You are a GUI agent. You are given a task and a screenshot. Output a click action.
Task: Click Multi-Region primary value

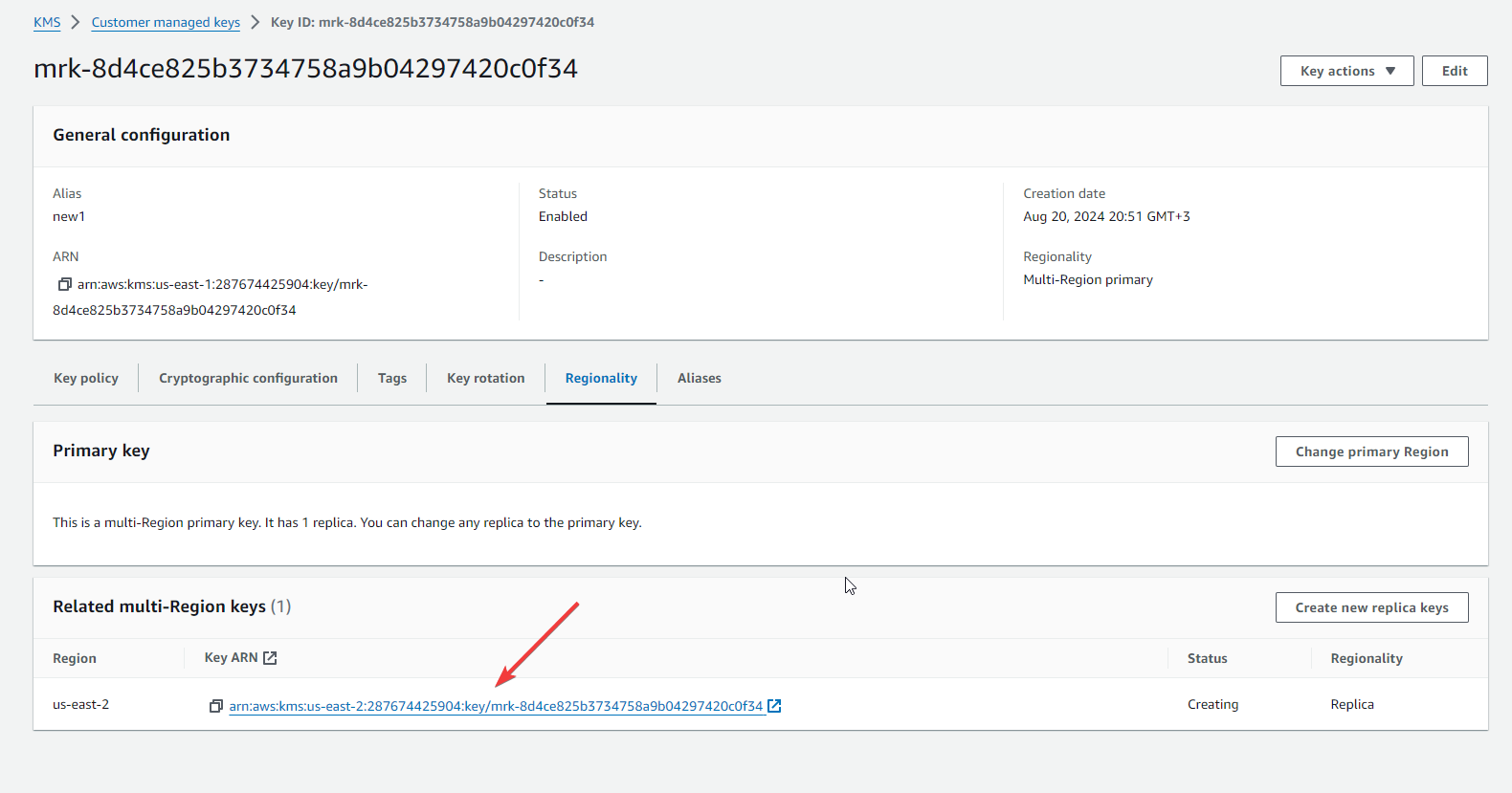(x=1088, y=279)
